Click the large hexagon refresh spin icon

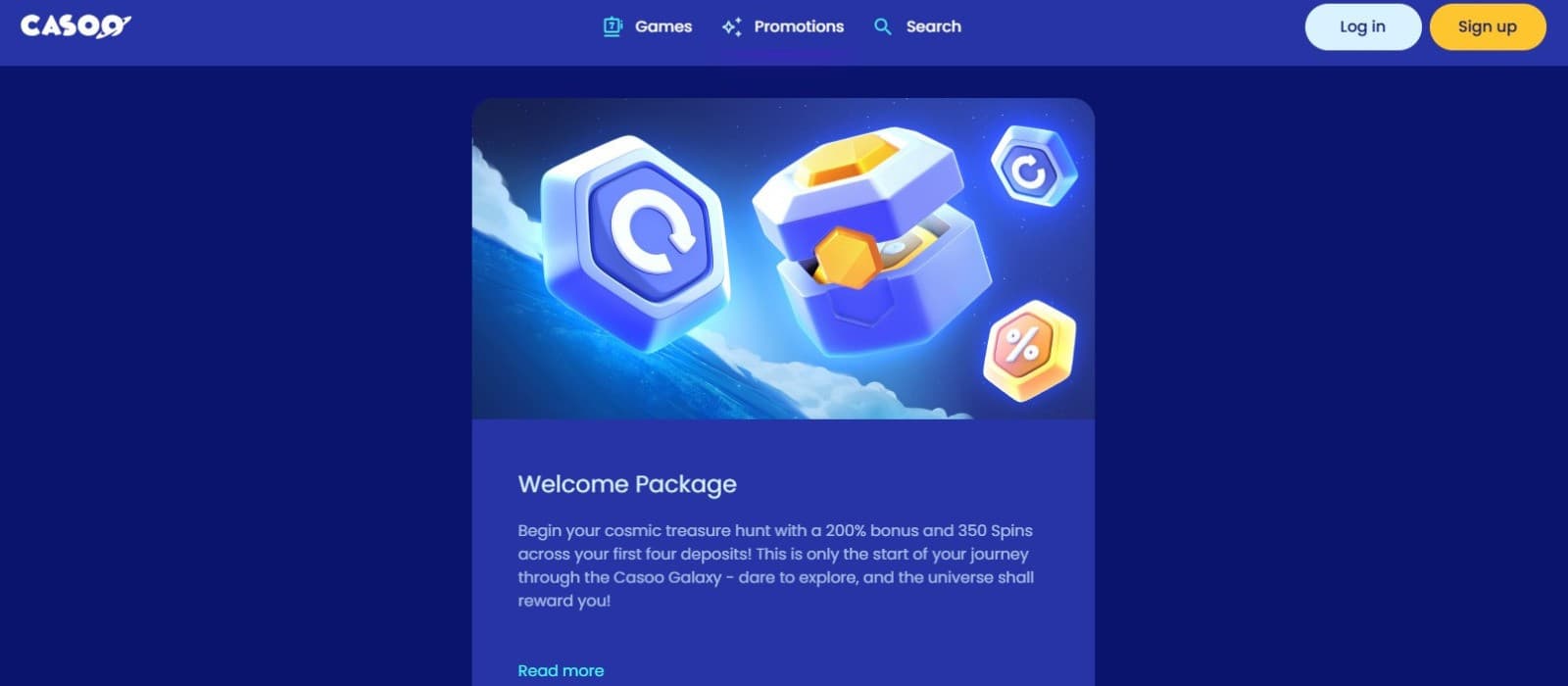[636, 238]
